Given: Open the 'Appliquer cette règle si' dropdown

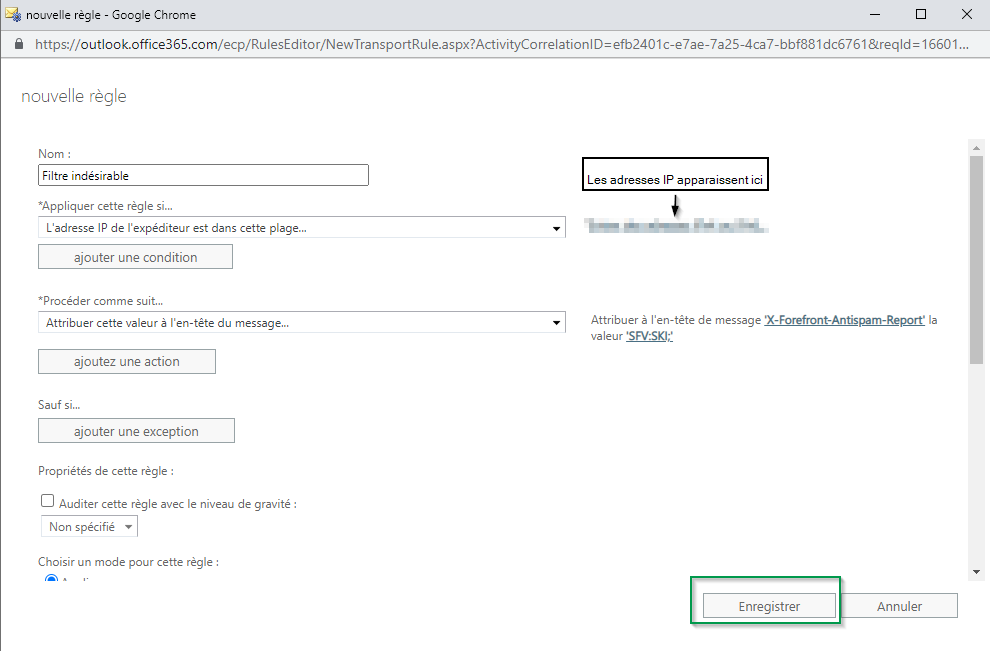Looking at the screenshot, I should click(x=301, y=228).
